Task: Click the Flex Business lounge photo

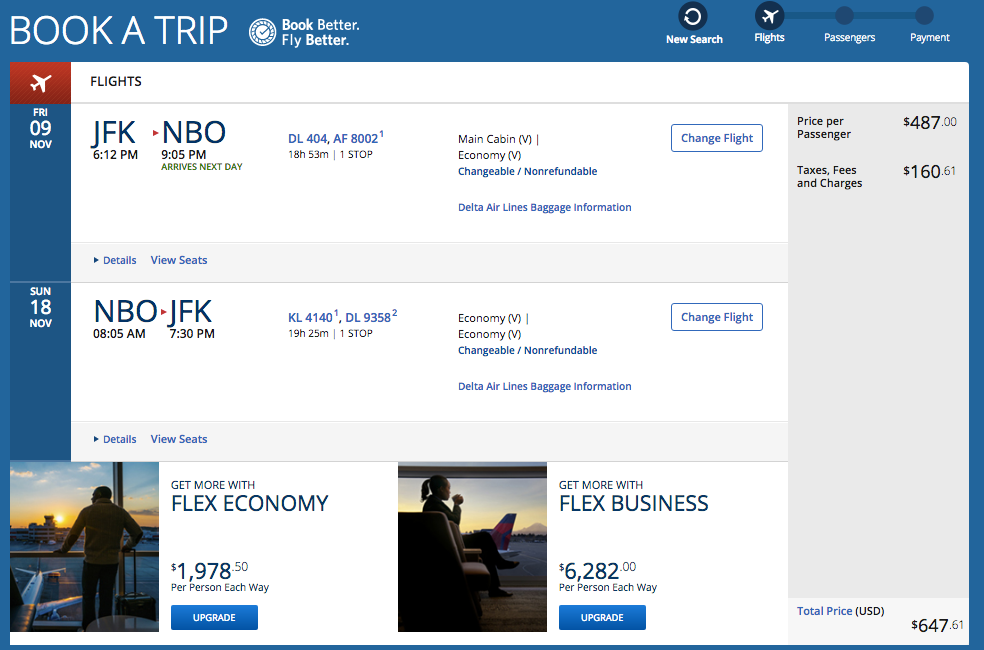Action: pos(472,546)
